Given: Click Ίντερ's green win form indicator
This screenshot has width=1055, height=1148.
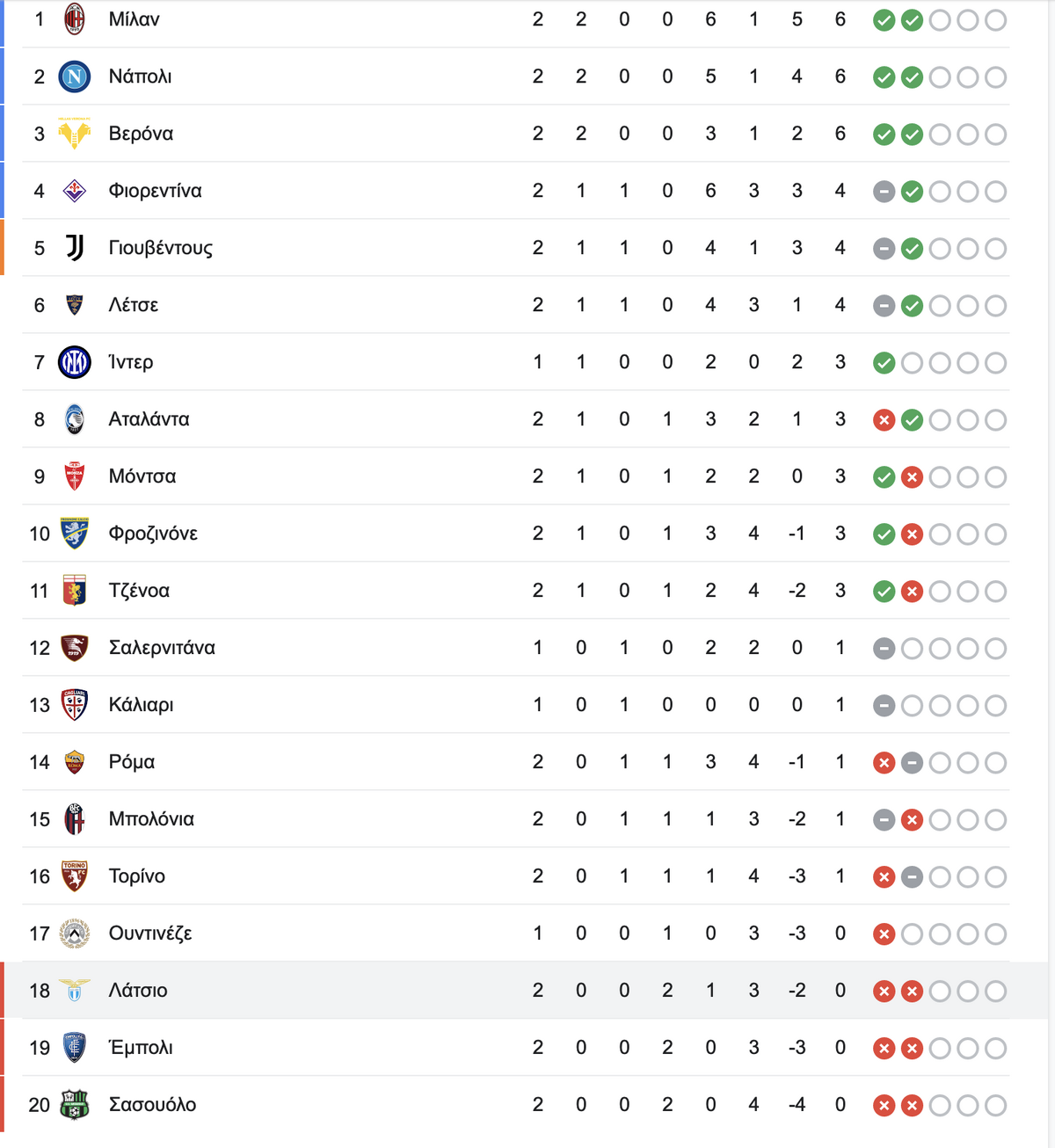Looking at the screenshot, I should coord(884,363).
